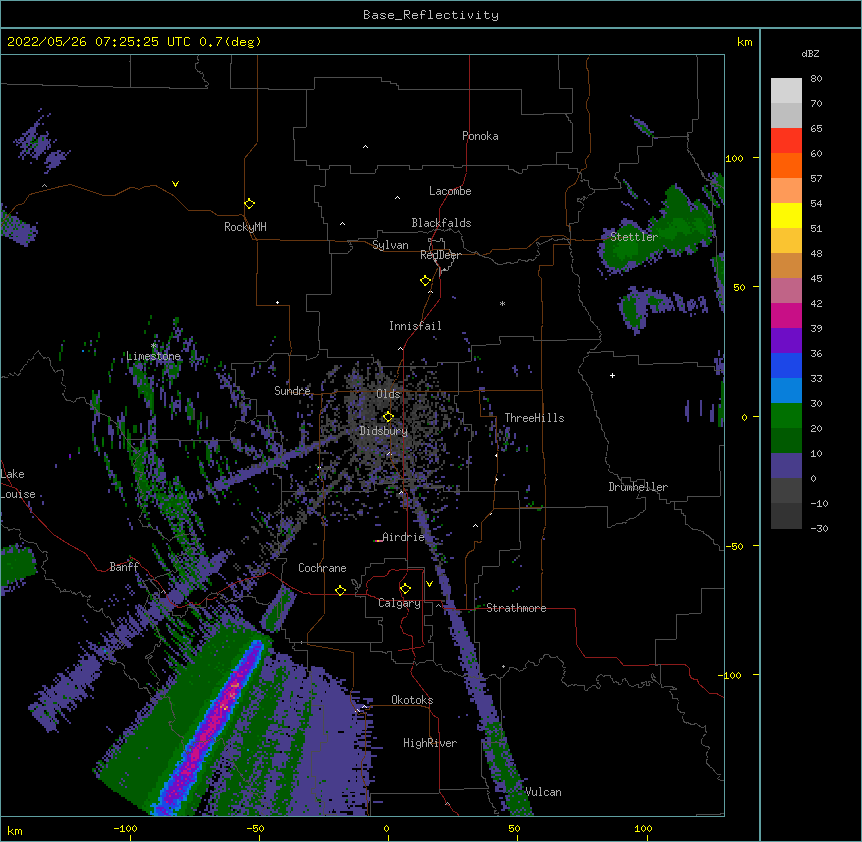Select the Sundre label
862x842 pixels.
pos(292,391)
